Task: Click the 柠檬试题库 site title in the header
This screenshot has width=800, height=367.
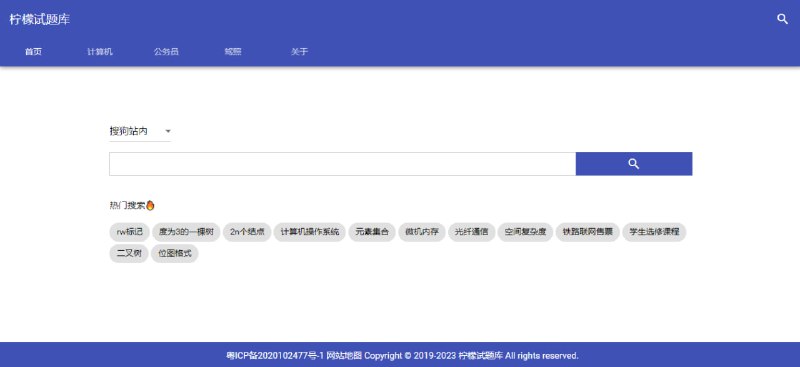Action: tap(40, 19)
